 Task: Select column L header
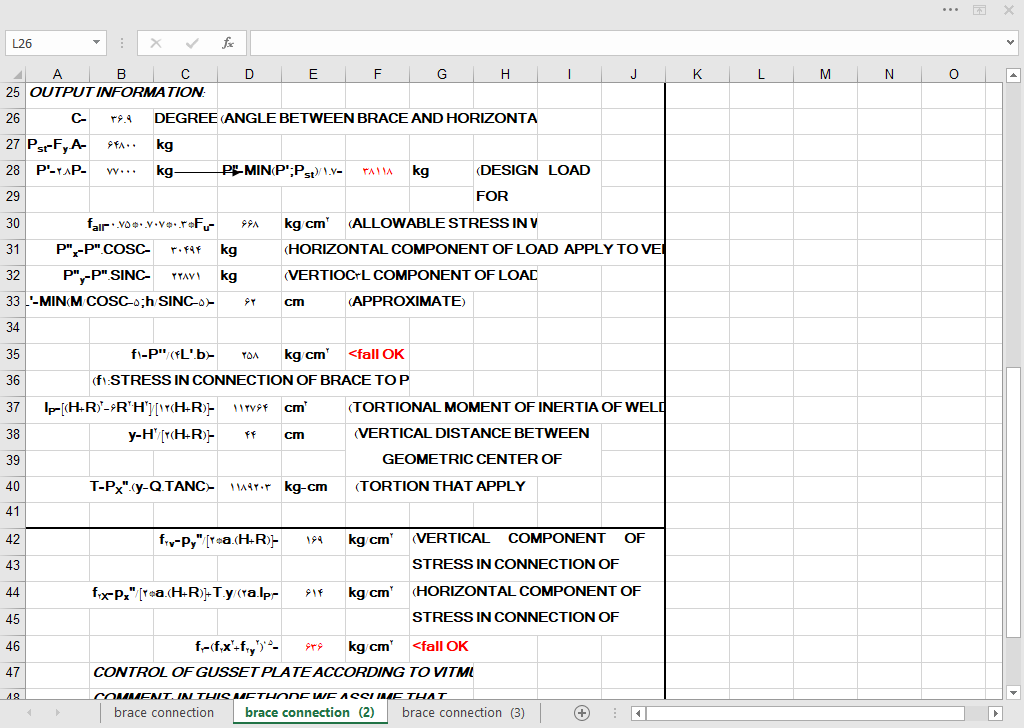pyautogui.click(x=761, y=74)
